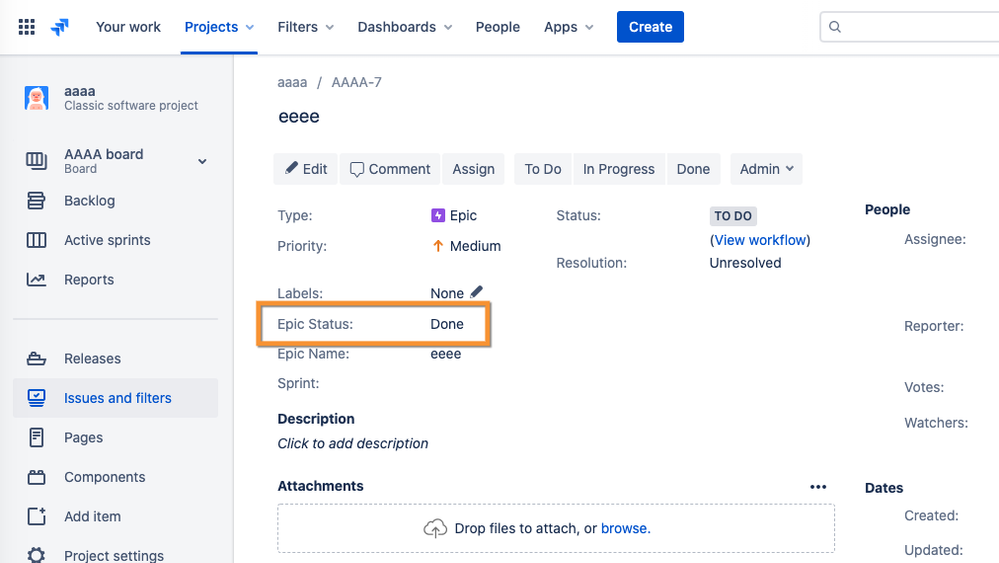Open Components in the sidebar
This screenshot has width=999, height=563.
tap(104, 477)
